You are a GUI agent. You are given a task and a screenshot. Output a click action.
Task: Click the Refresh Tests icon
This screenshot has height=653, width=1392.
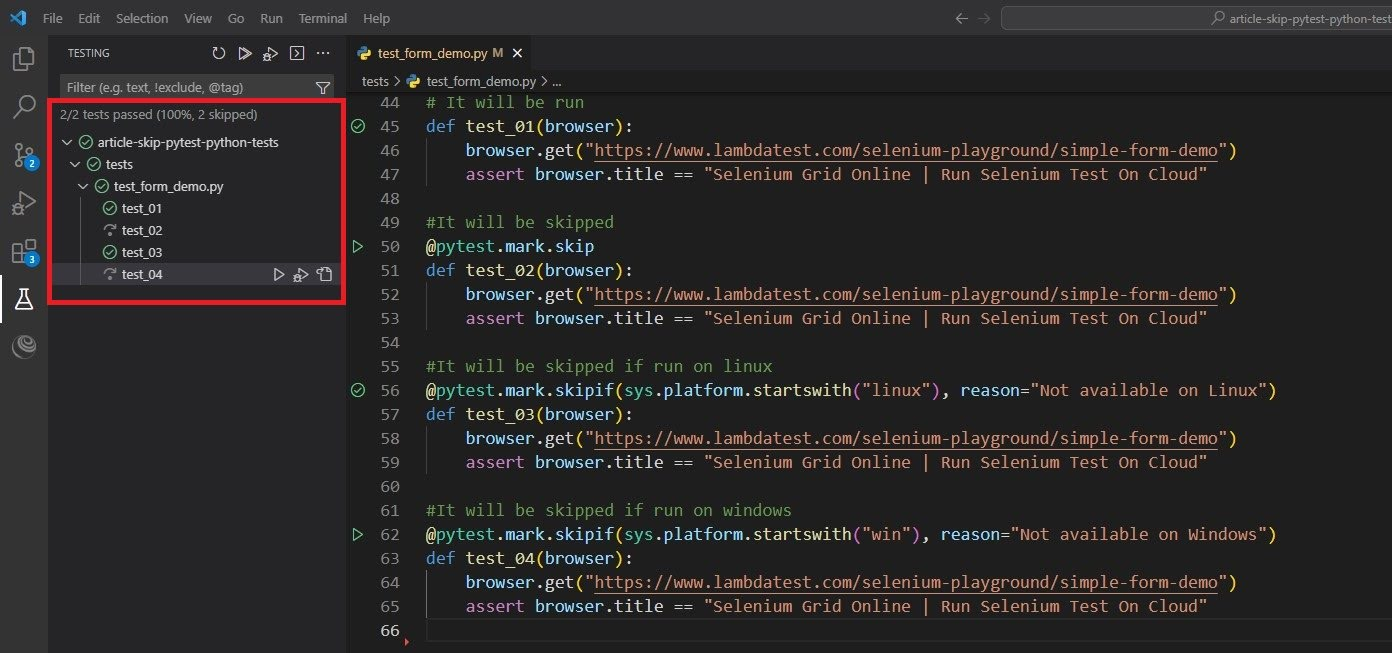(x=219, y=53)
